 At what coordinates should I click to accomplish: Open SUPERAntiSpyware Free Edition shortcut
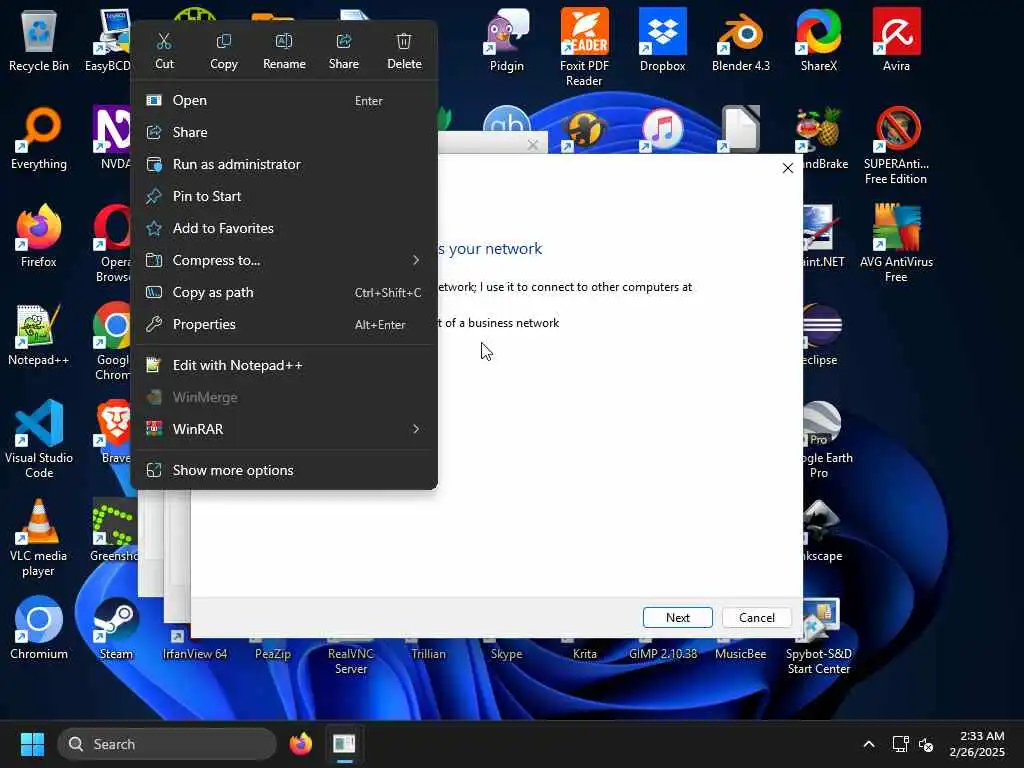[x=896, y=146]
